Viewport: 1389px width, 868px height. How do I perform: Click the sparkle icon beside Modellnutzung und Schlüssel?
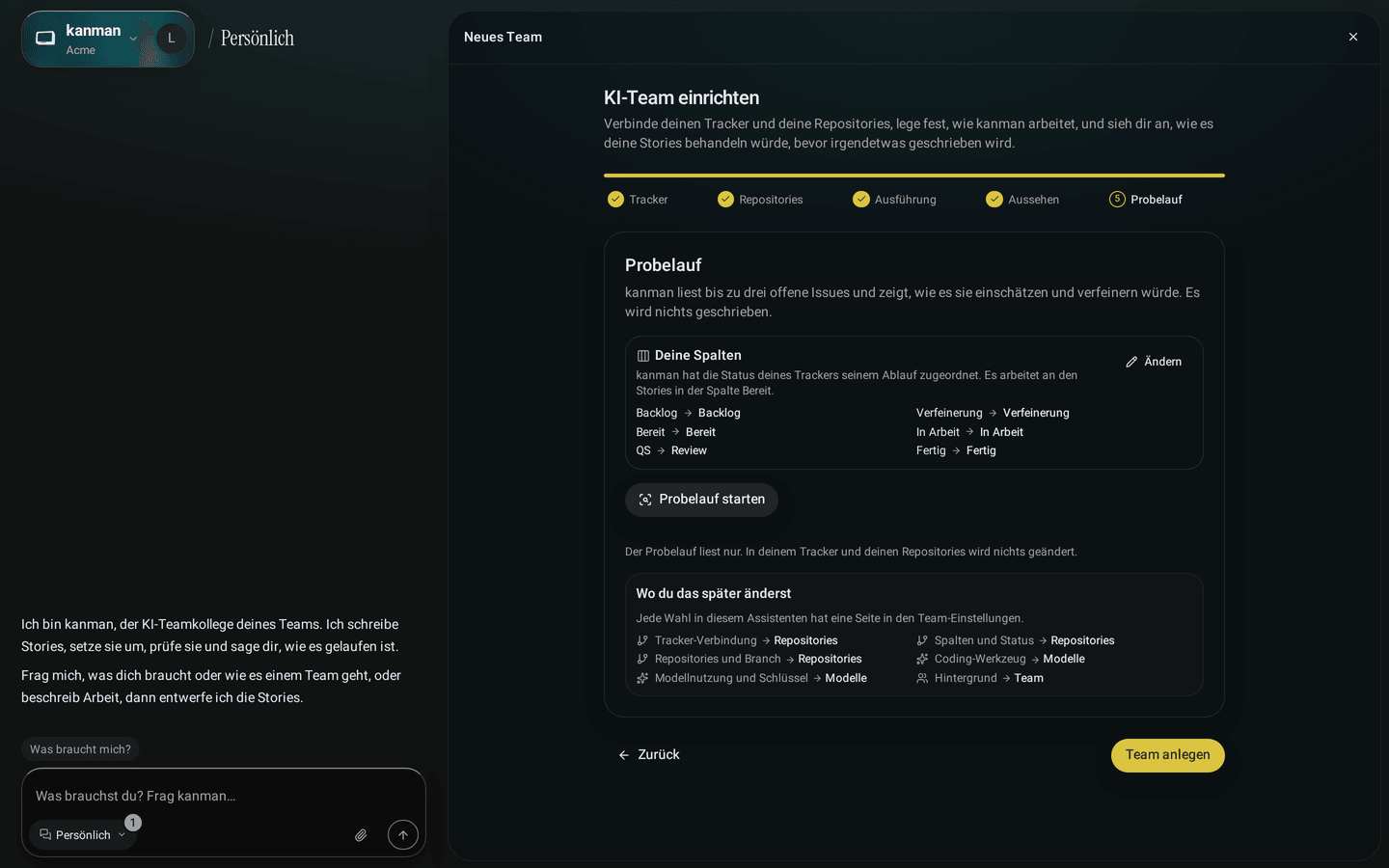(x=642, y=678)
